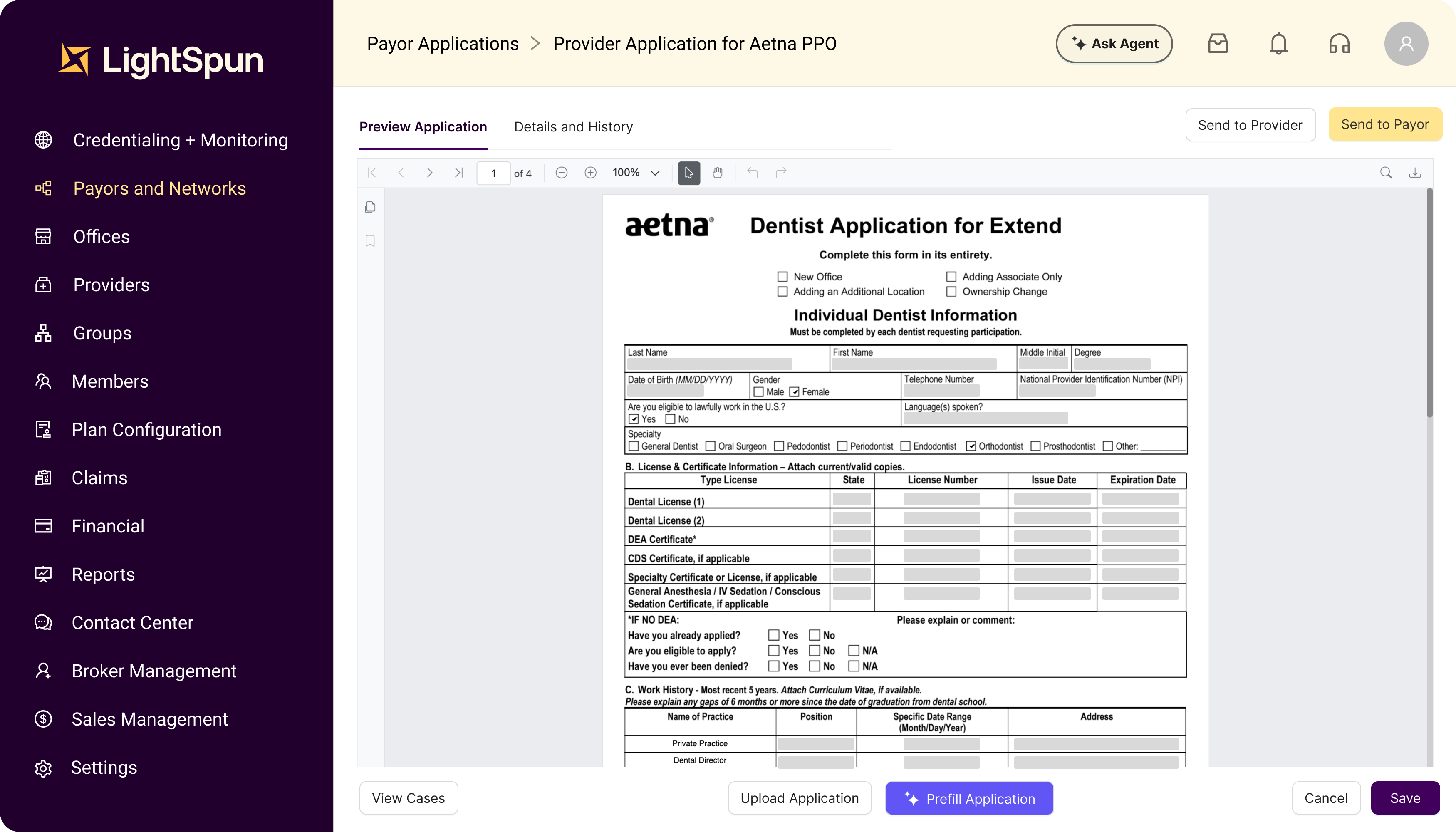The width and height of the screenshot is (1456, 832).
Task: Switch to Details and History tab
Action: point(573,127)
